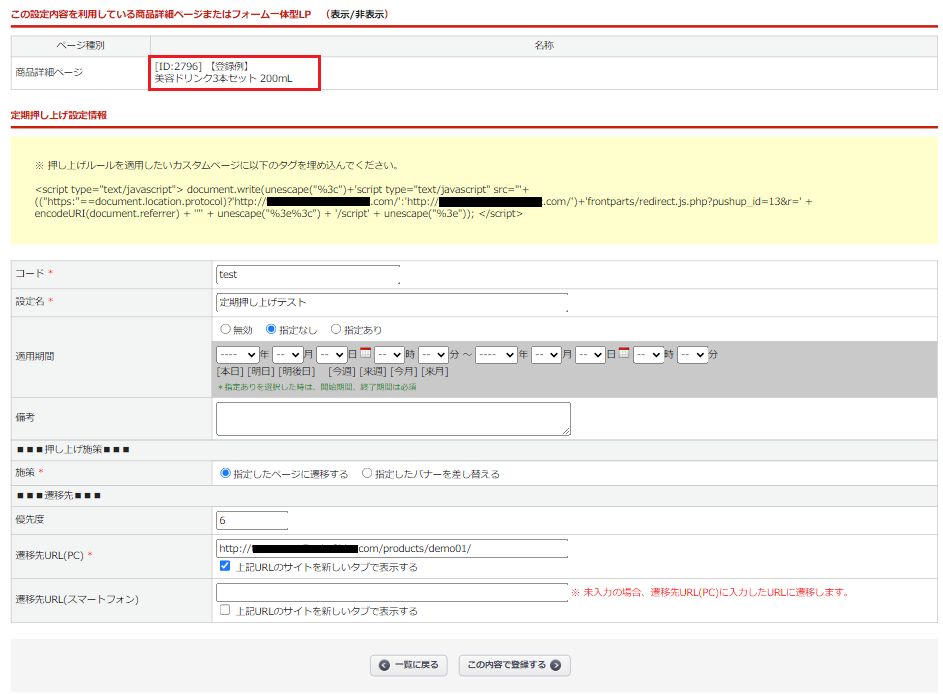943x694 pixels.
Task: Open the start month dropdown
Action: coord(287,355)
